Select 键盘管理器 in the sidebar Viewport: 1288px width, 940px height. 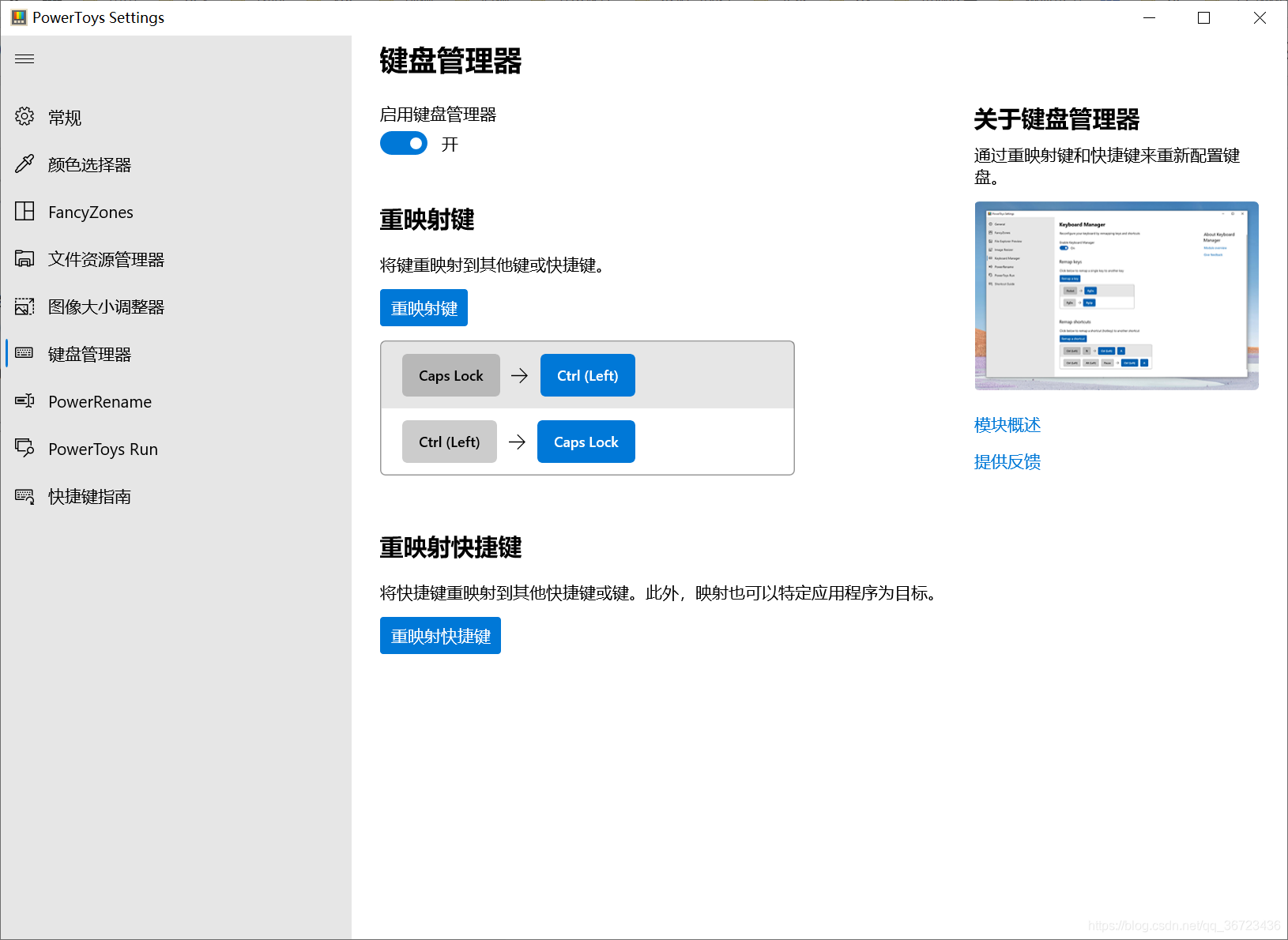tap(175, 354)
